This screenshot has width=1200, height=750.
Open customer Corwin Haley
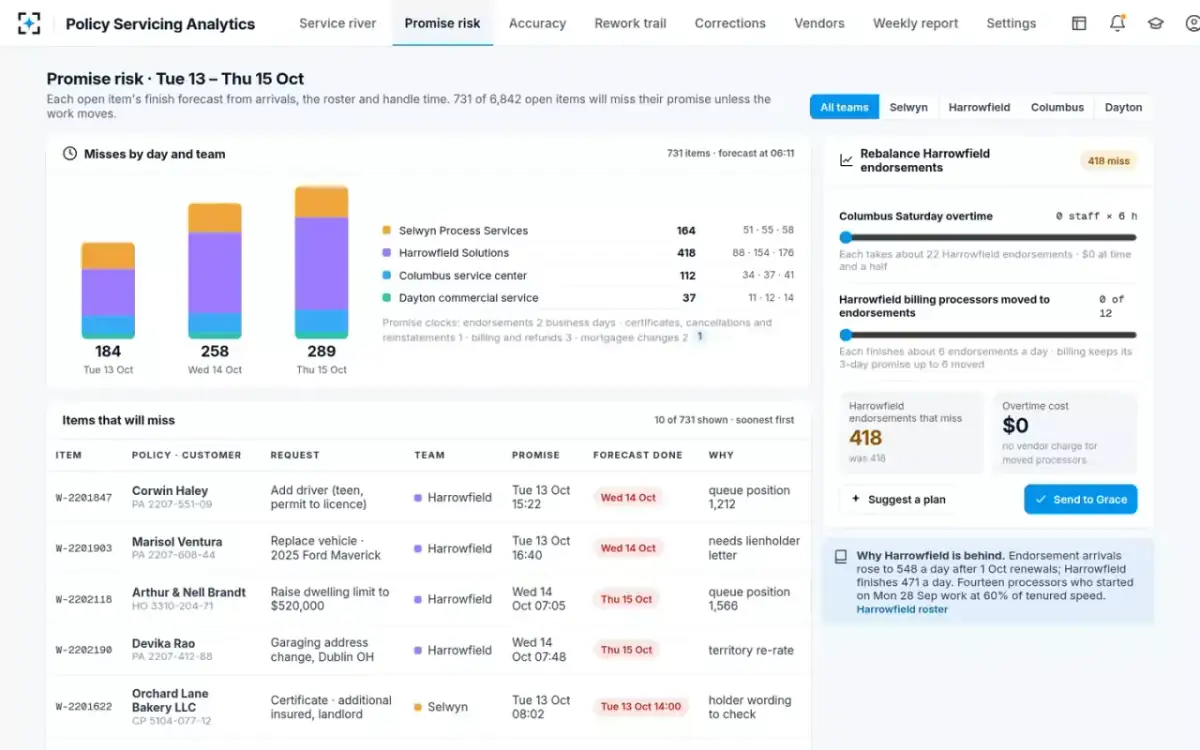tap(170, 491)
